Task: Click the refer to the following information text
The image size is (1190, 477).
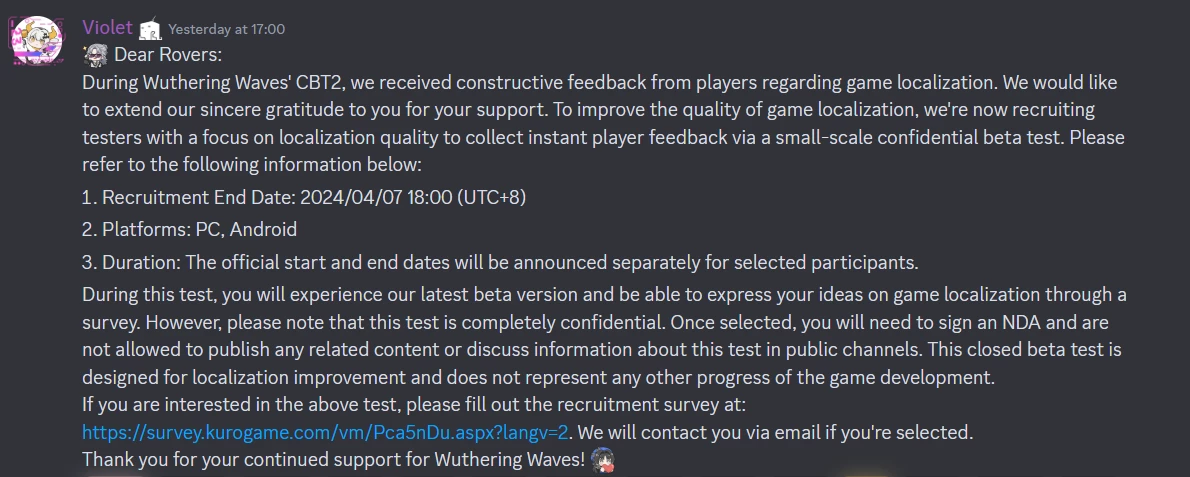Action: (x=252, y=165)
